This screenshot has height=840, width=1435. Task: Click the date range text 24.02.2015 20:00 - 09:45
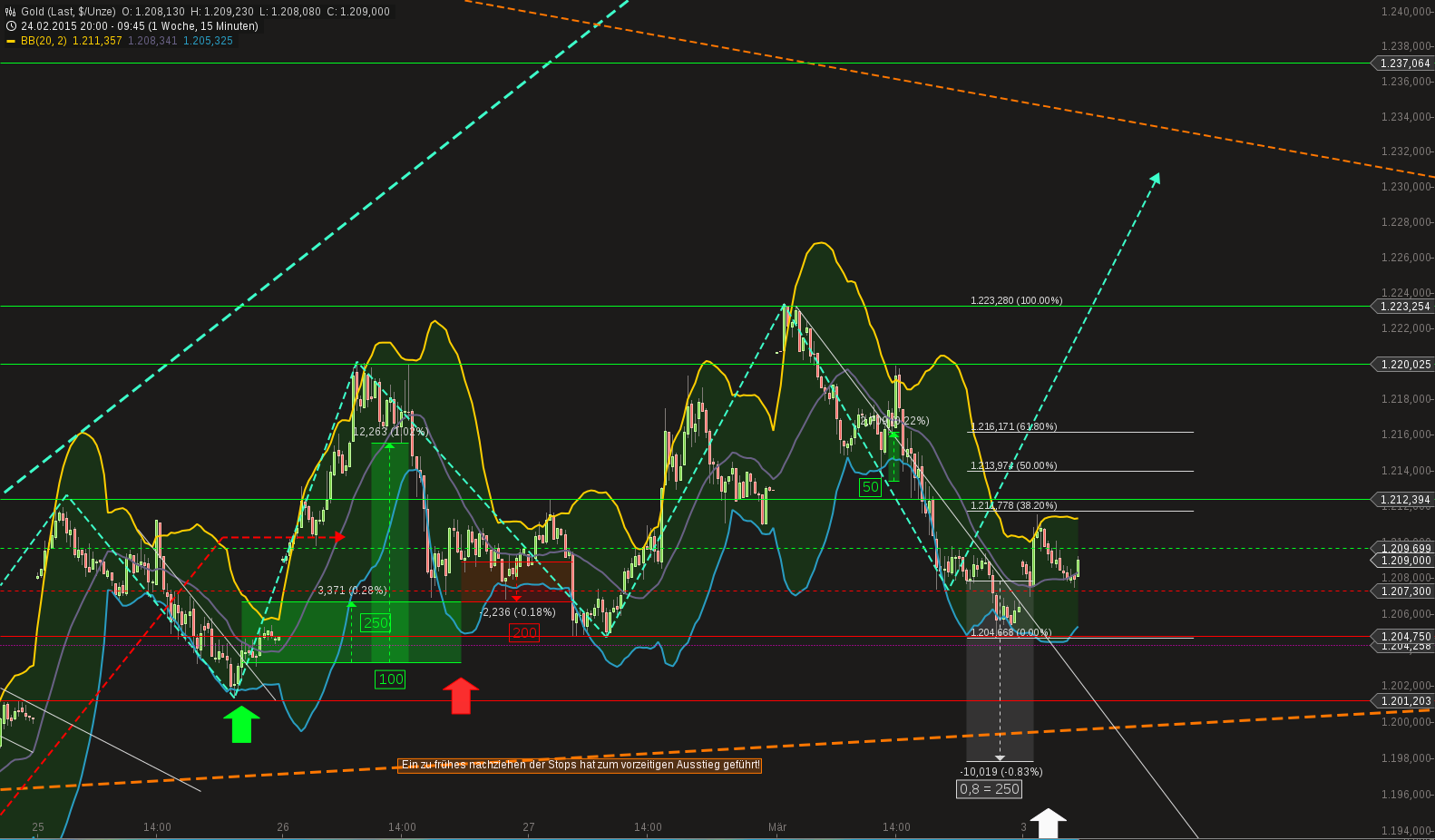(83, 26)
